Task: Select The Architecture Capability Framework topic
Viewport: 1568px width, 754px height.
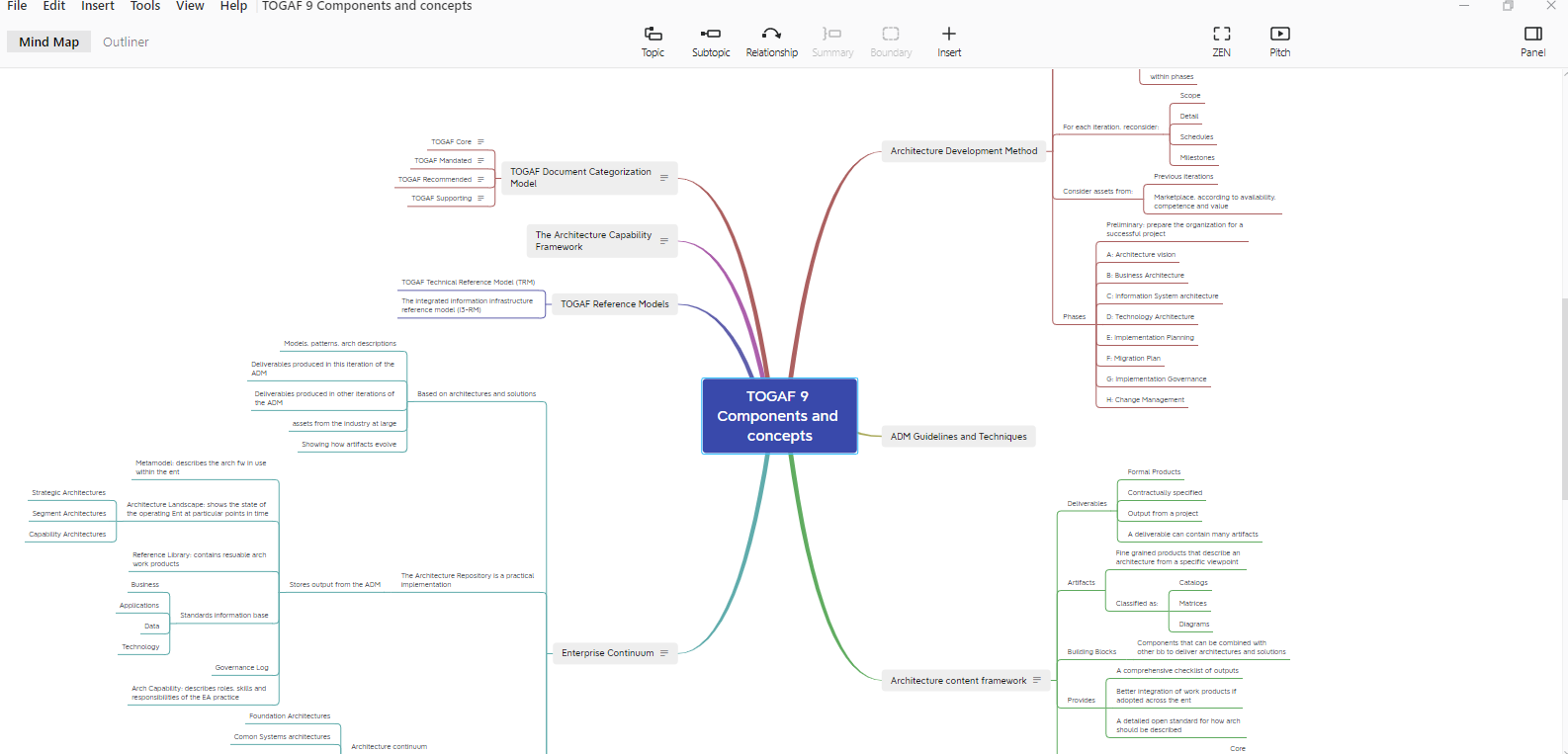Action: click(x=602, y=241)
